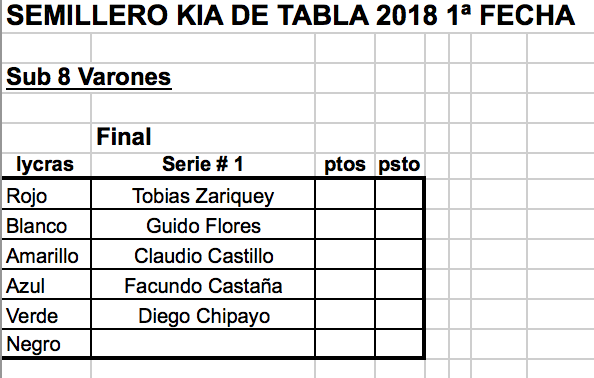The width and height of the screenshot is (594, 378).
Task: Select the Facundo Castaña cell
Action: 203,284
